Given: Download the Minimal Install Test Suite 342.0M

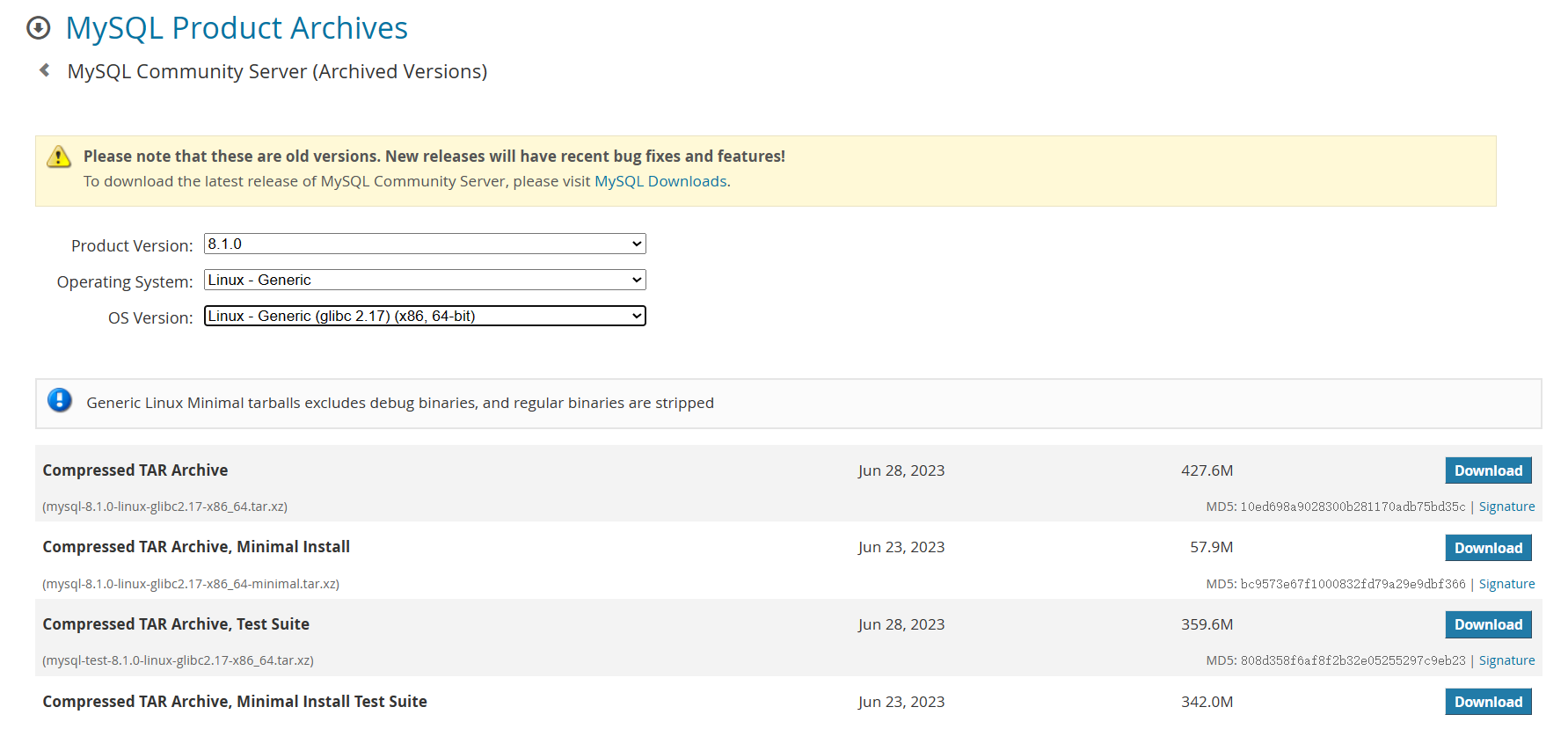Looking at the screenshot, I should click(x=1488, y=702).
